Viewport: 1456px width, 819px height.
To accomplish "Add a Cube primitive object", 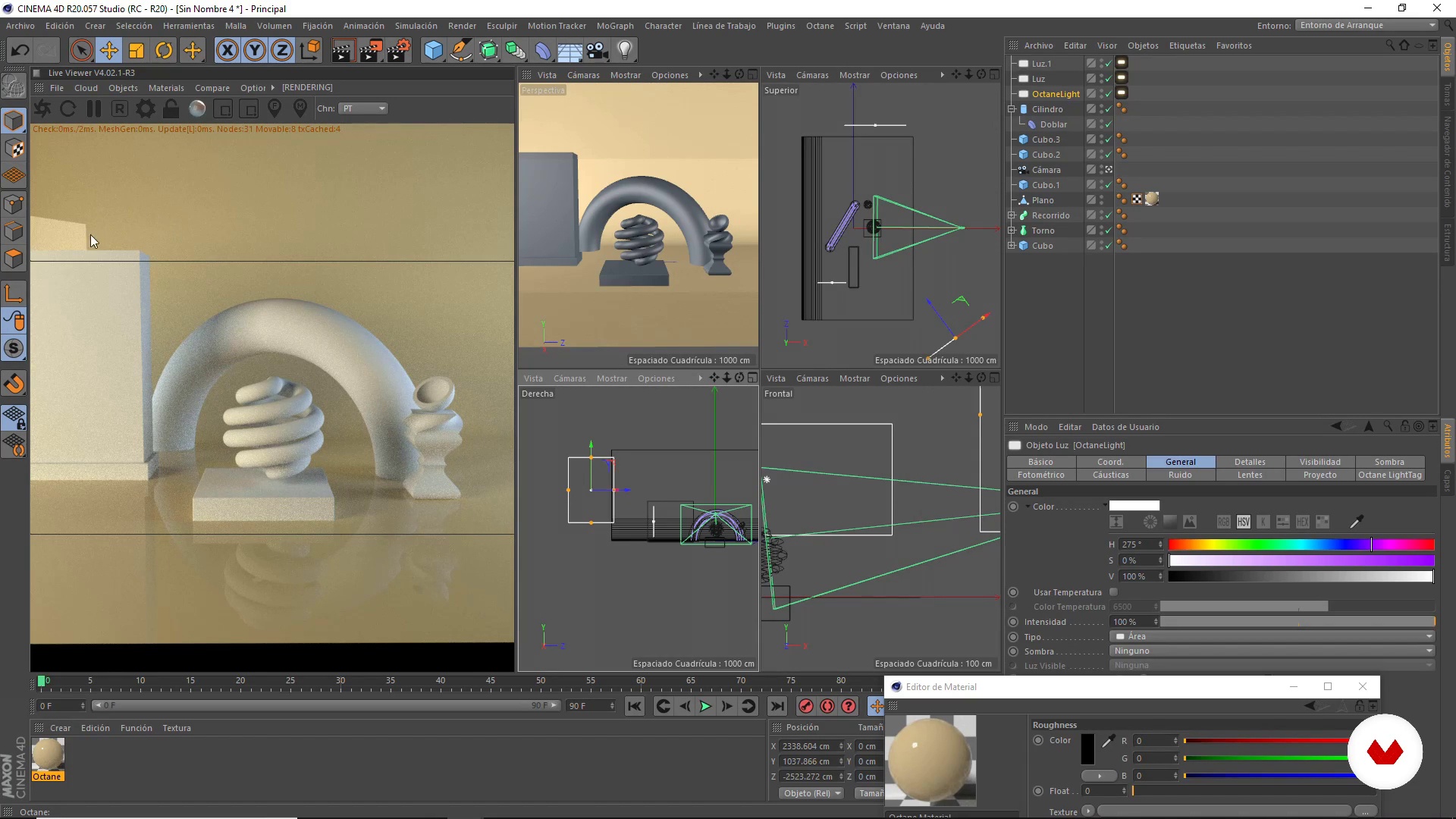I will 433,51.
